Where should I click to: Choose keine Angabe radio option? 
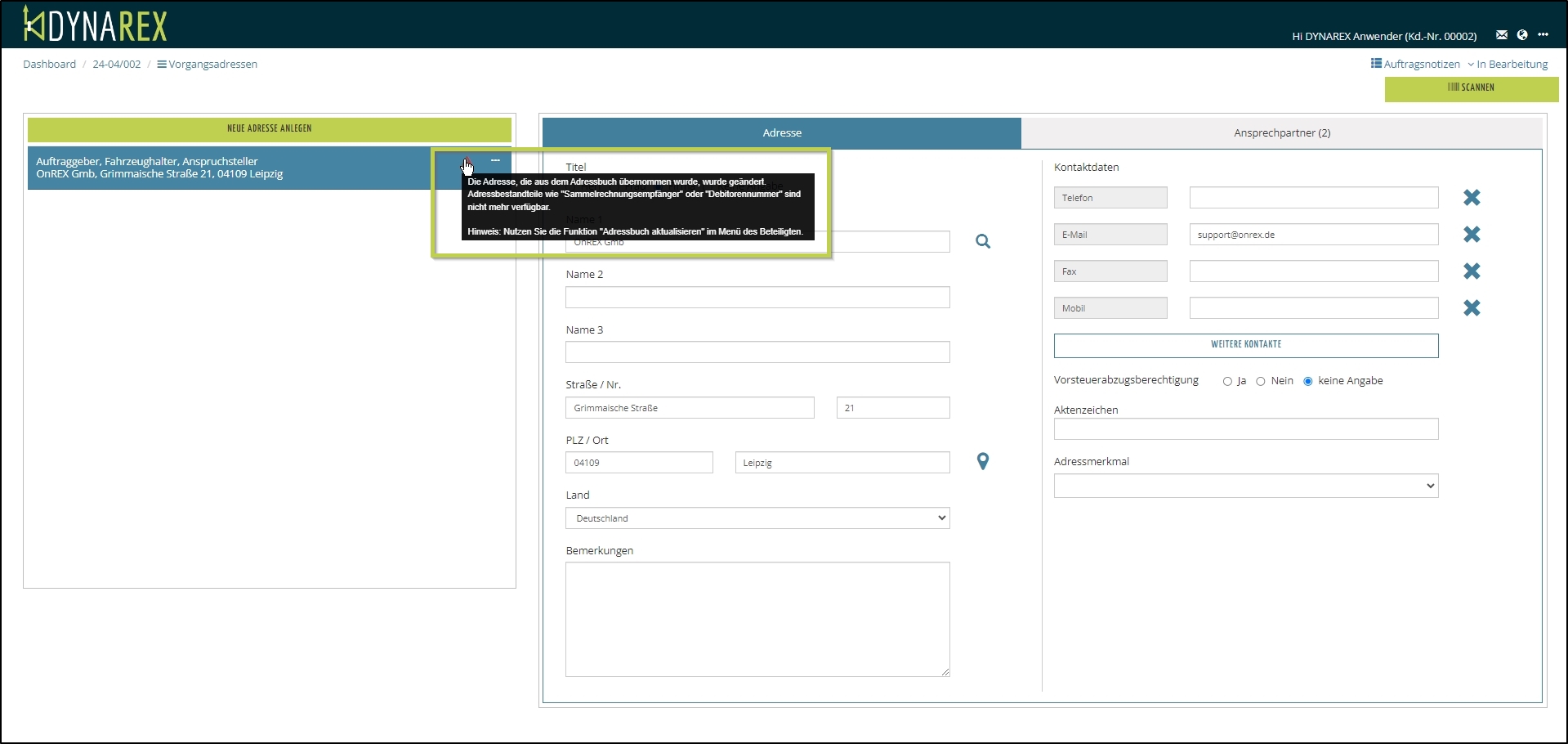click(1308, 382)
